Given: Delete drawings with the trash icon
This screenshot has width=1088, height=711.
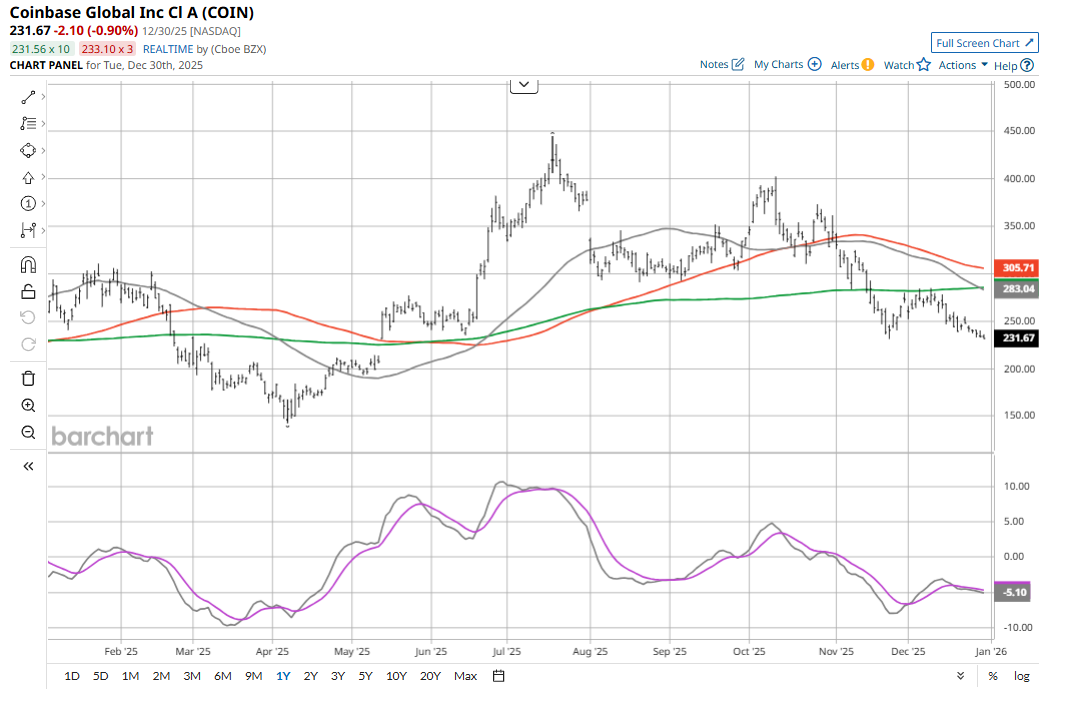Looking at the screenshot, I should click(x=28, y=378).
